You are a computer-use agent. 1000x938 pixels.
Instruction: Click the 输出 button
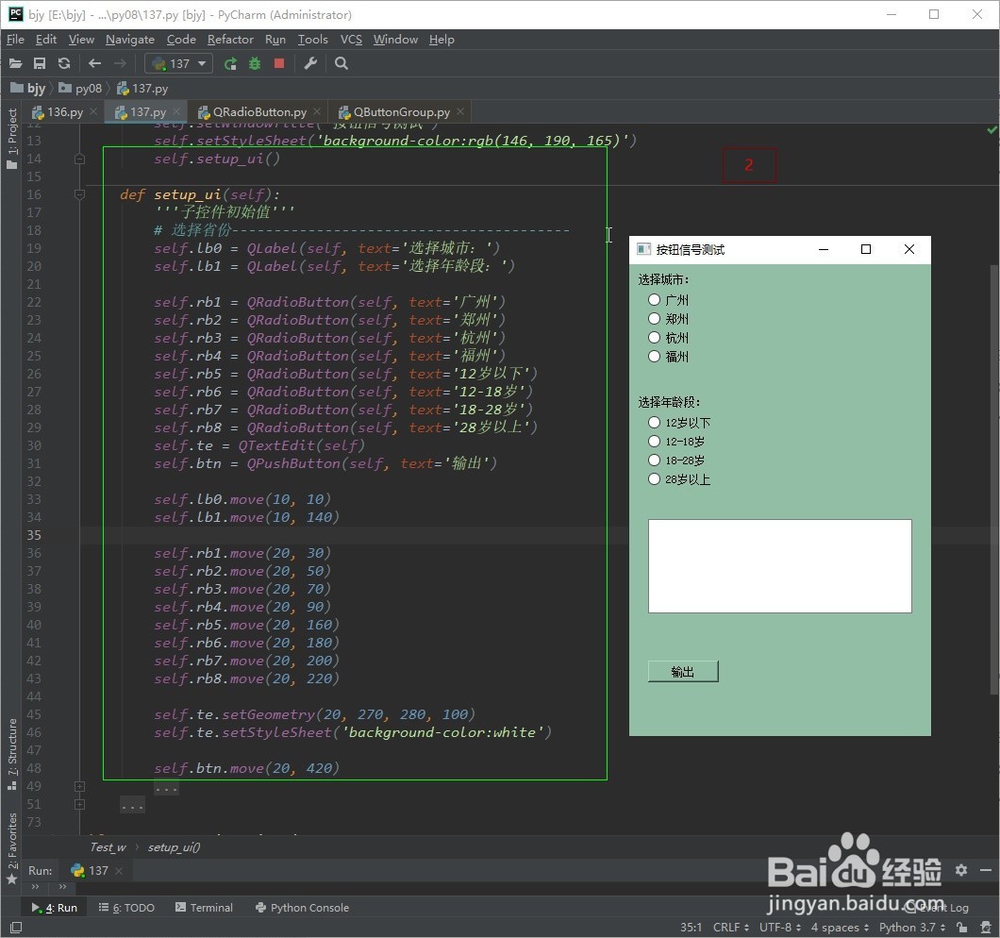(x=683, y=671)
